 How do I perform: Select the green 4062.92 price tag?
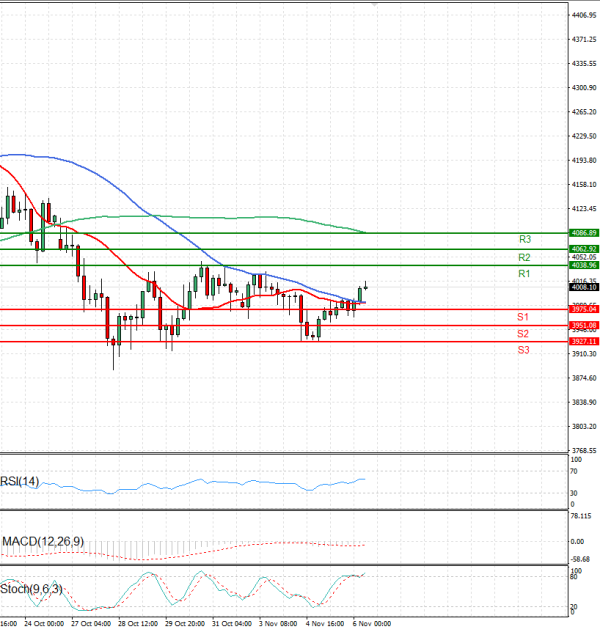tap(583, 249)
